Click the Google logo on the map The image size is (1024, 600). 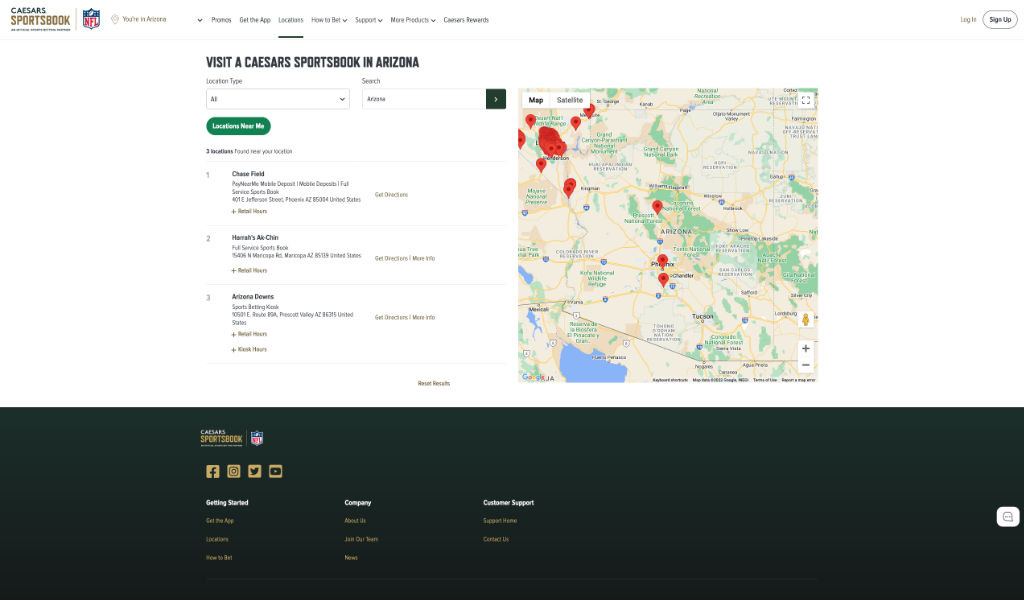pyautogui.click(x=533, y=377)
